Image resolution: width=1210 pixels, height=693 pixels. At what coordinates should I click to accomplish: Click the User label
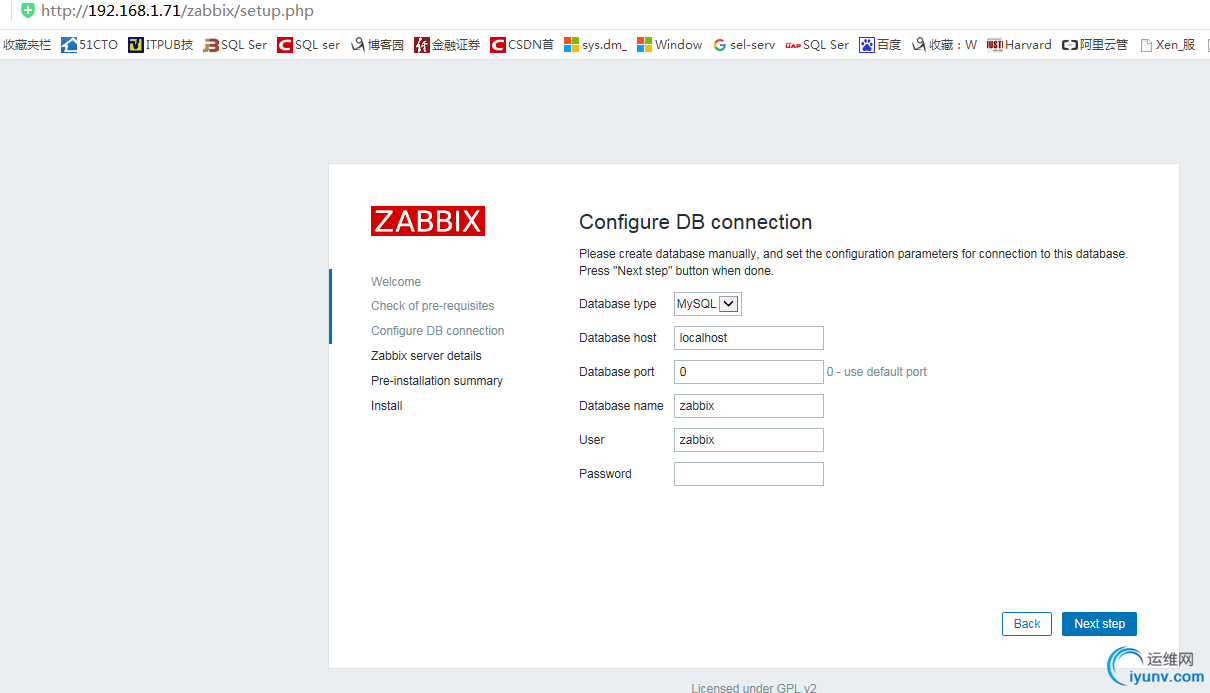(x=592, y=440)
